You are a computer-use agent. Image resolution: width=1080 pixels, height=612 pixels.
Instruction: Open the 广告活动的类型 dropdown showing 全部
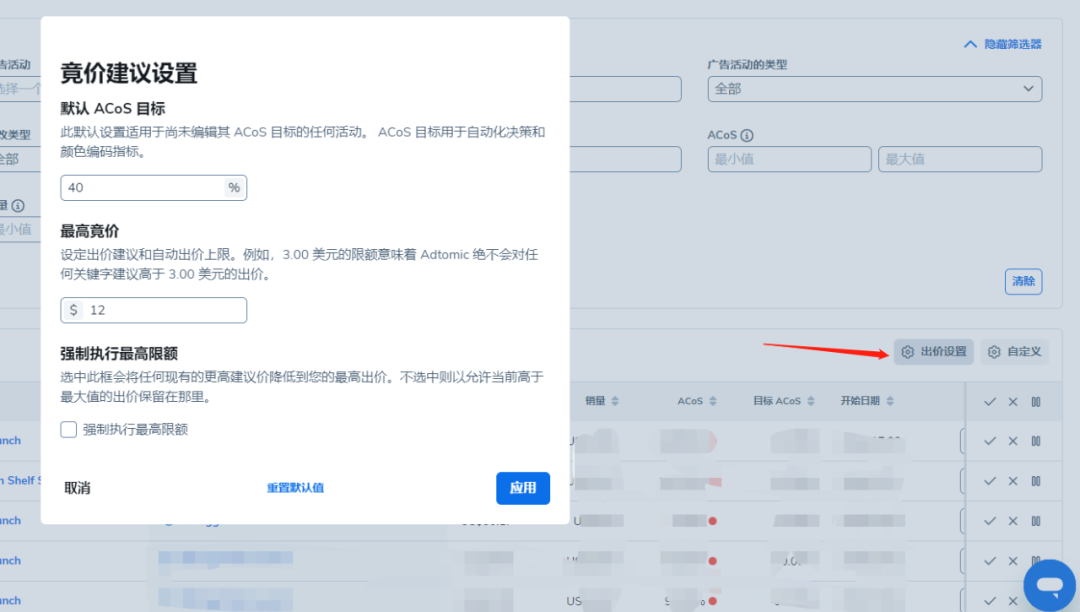point(875,89)
